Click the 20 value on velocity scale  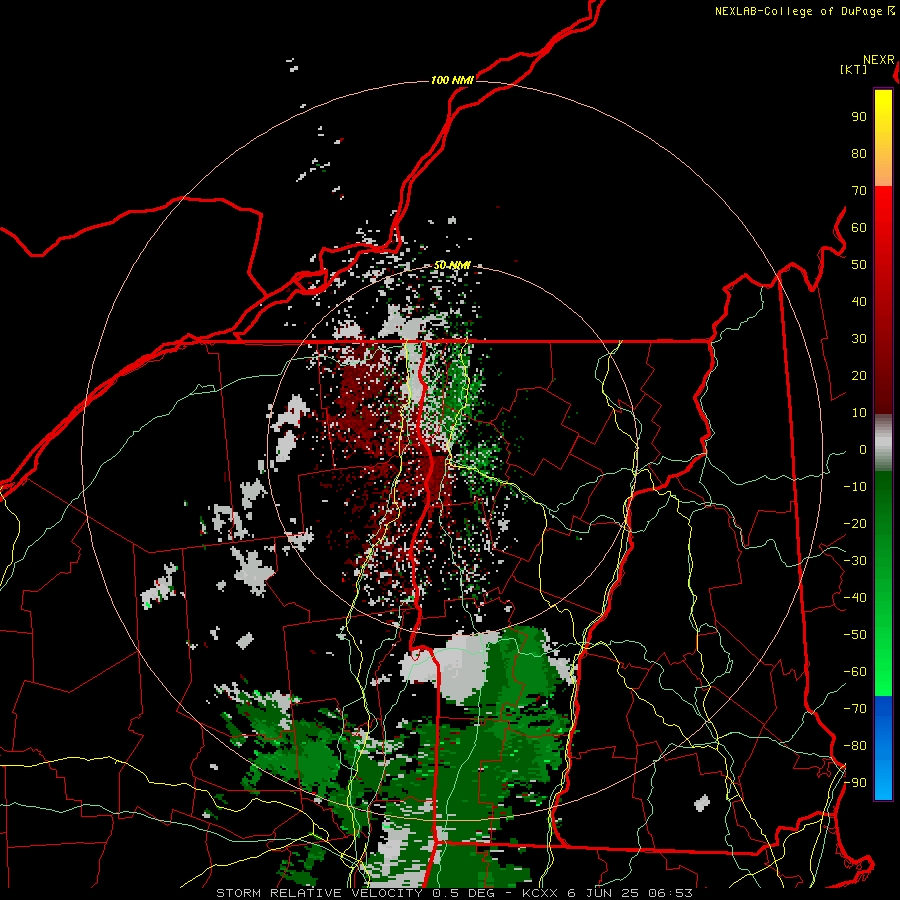[x=859, y=376]
